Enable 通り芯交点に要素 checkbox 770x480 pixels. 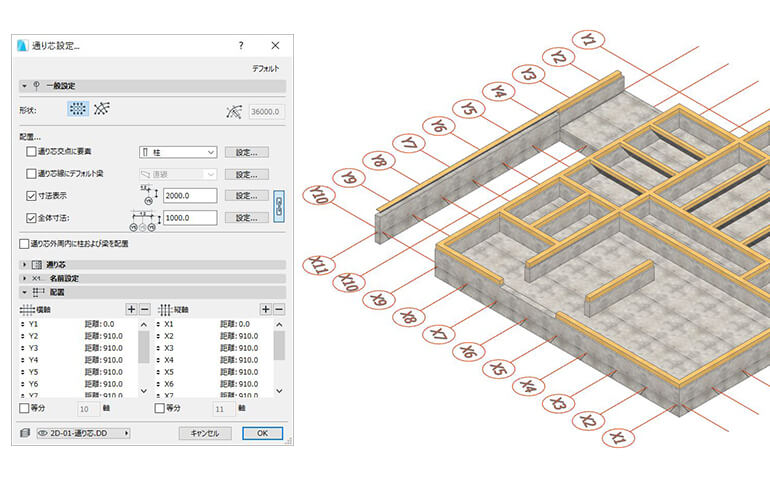tap(31, 152)
